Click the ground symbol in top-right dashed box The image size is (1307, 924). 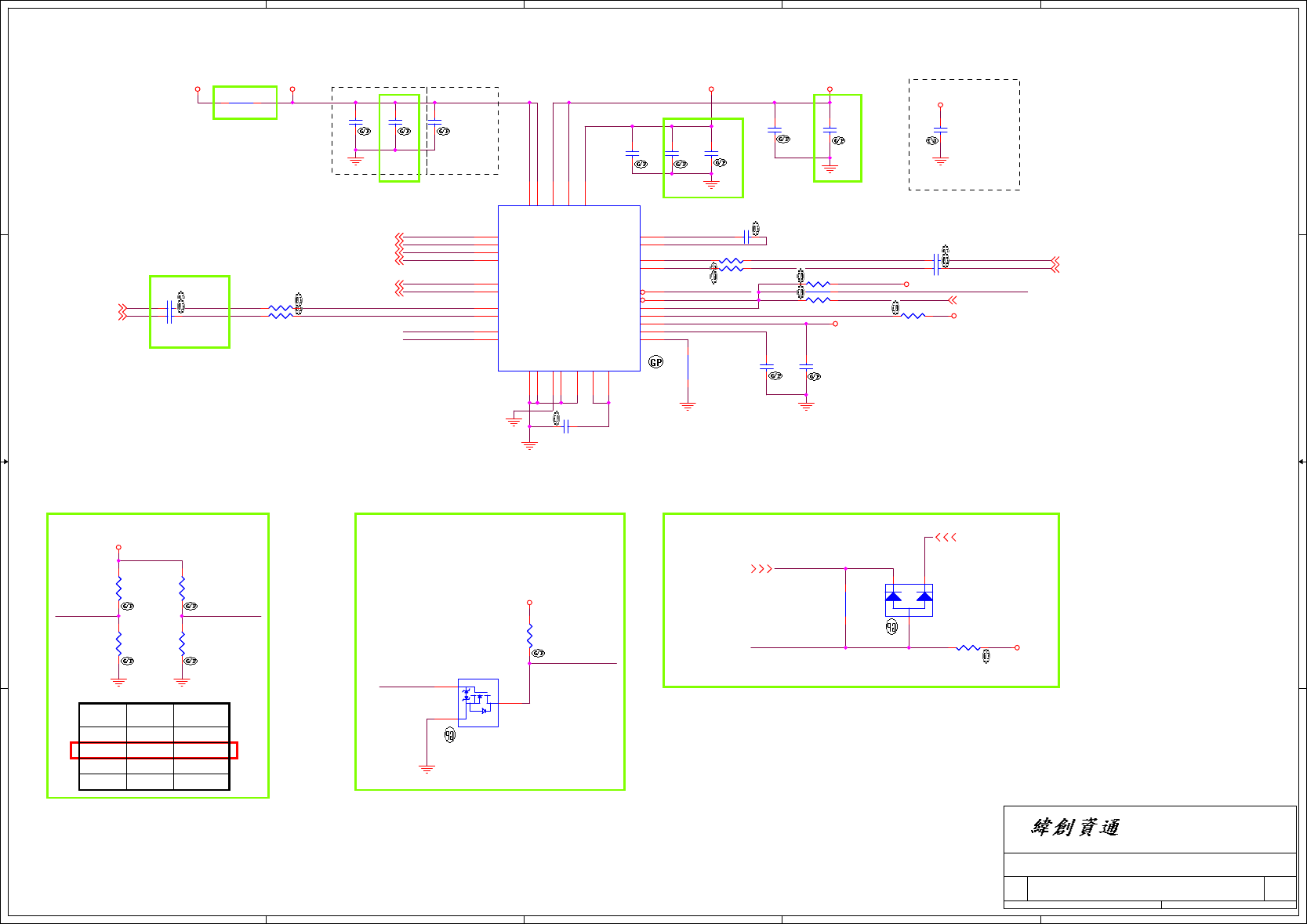(x=940, y=161)
